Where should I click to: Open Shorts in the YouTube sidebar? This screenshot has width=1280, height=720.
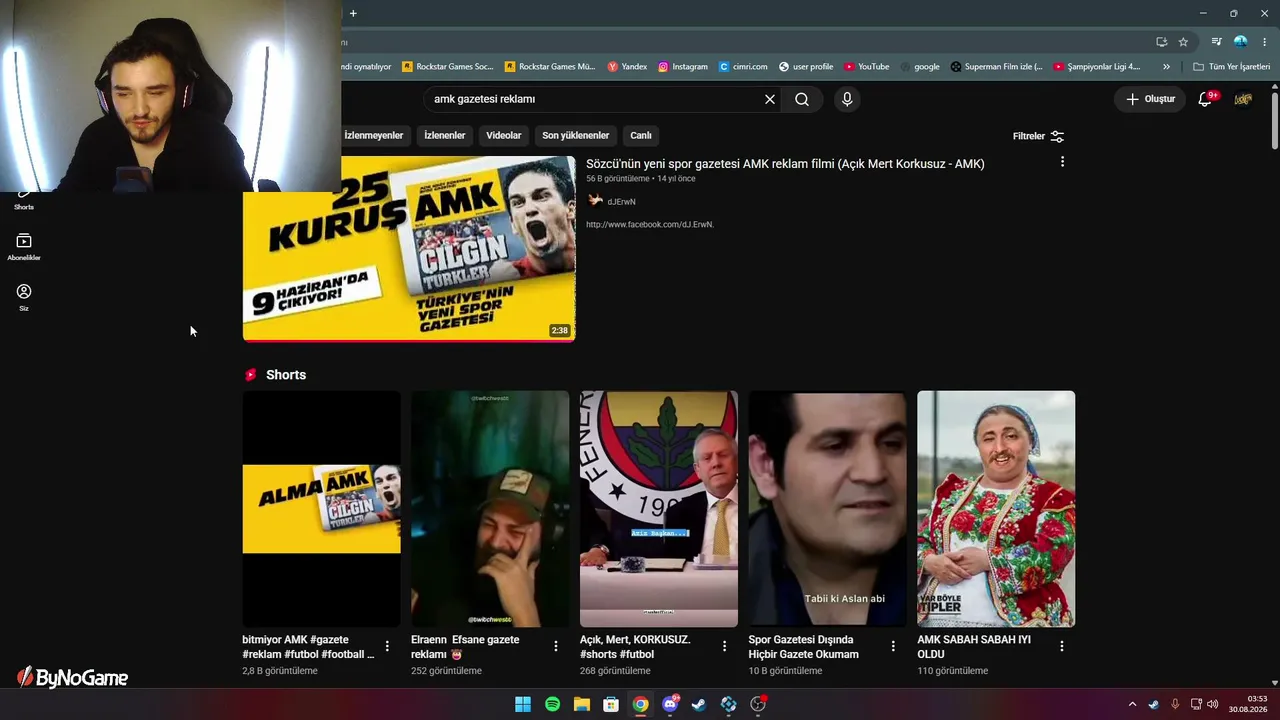coord(24,198)
